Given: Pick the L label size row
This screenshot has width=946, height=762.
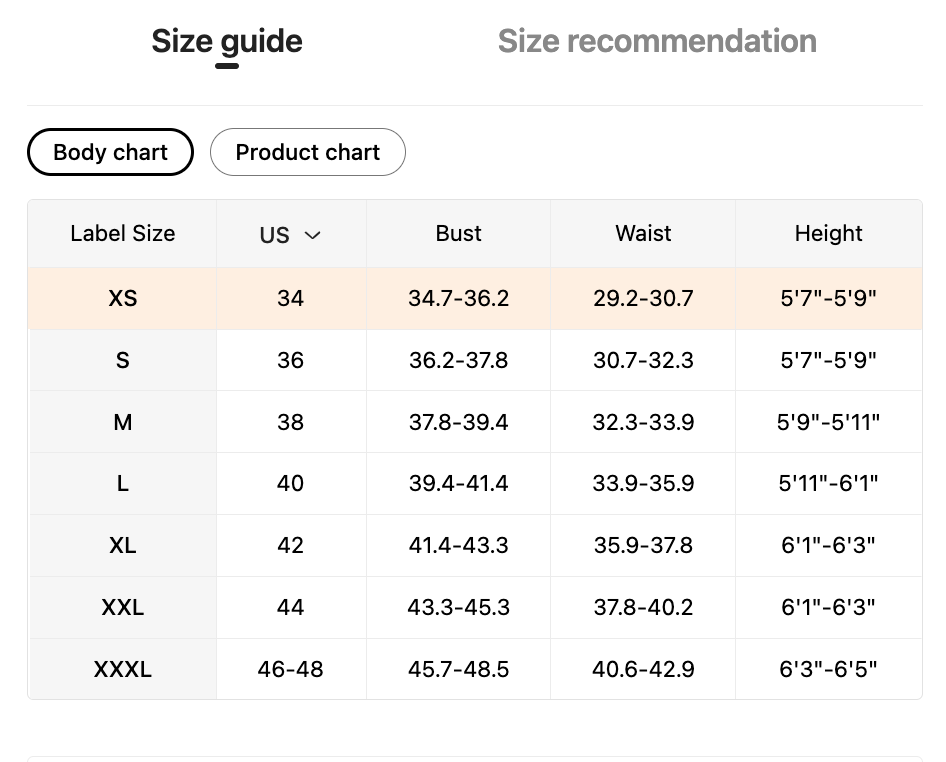Looking at the screenshot, I should coord(122,483).
